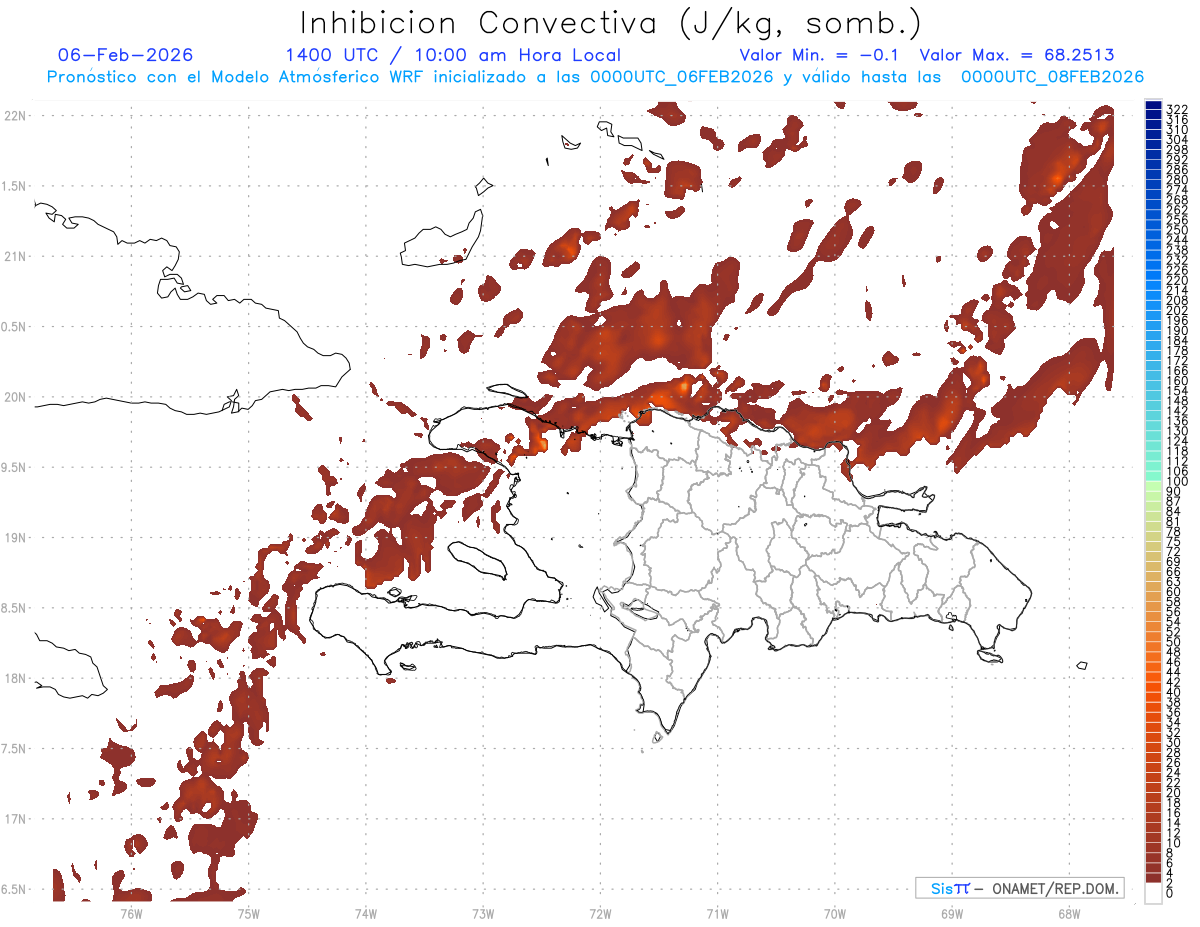This screenshot has width=1200, height=927.
Task: Click the title 'Inhibicion Convectiva (J/kg, somb.)'
Action: tap(611, 24)
